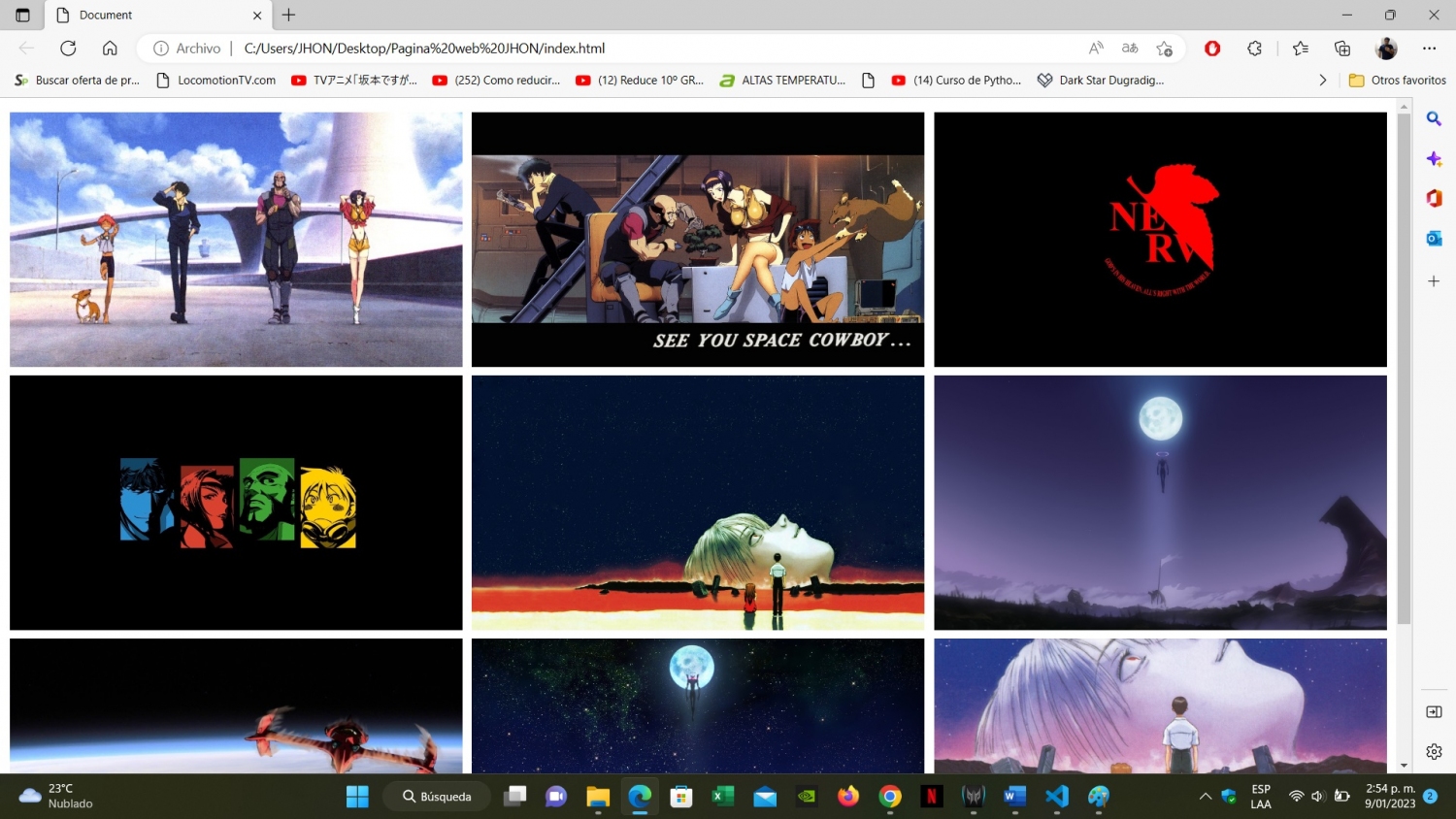Image resolution: width=1456 pixels, height=819 pixels.
Task: Launch Netflix from the taskbar
Action: click(x=931, y=797)
